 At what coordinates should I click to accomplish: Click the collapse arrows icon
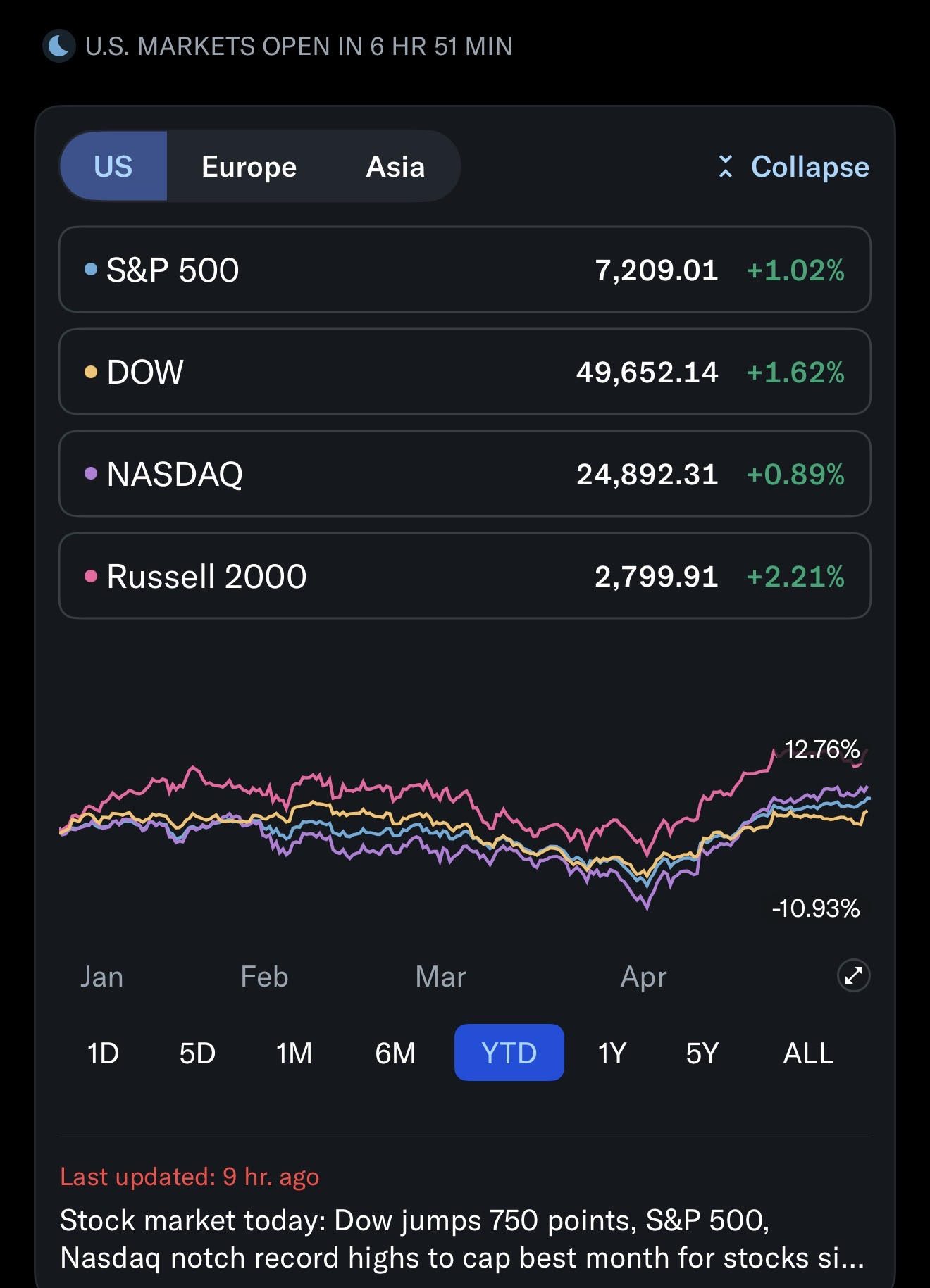coord(726,167)
